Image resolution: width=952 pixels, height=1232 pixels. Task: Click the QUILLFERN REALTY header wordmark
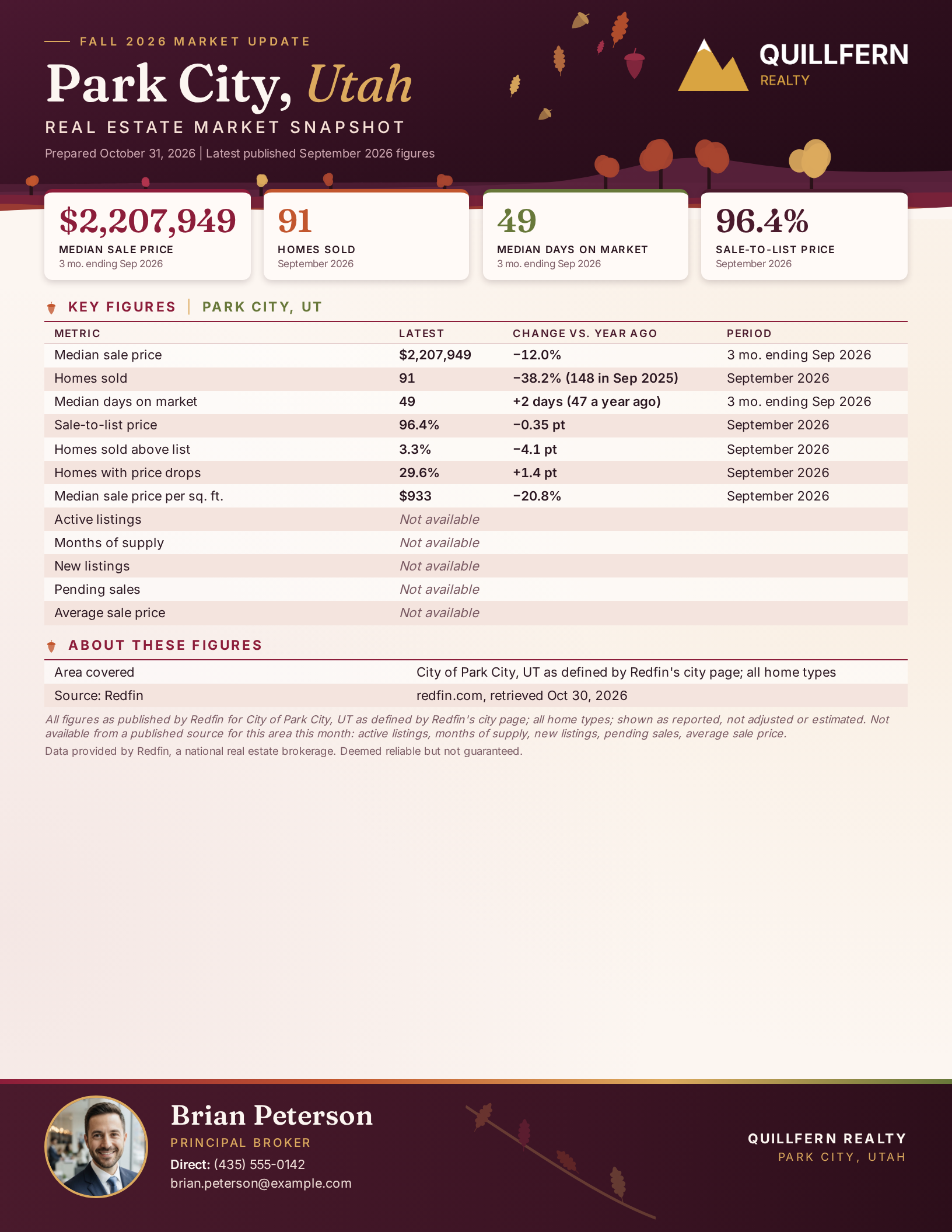[x=834, y=64]
